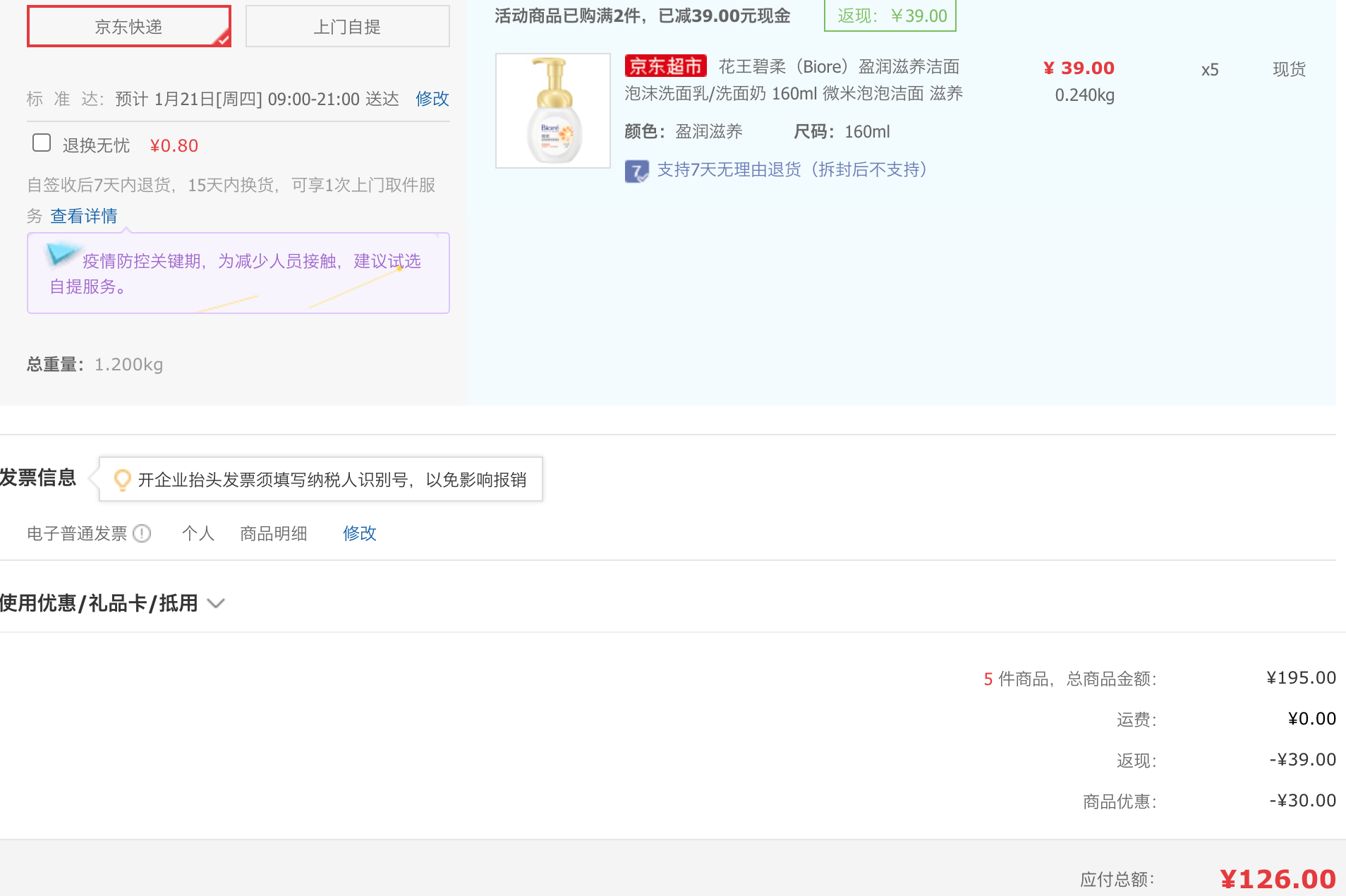Image resolution: width=1346 pixels, height=896 pixels.
Task: Click 活动商品已购满2件 promotion text
Action: coord(643,16)
